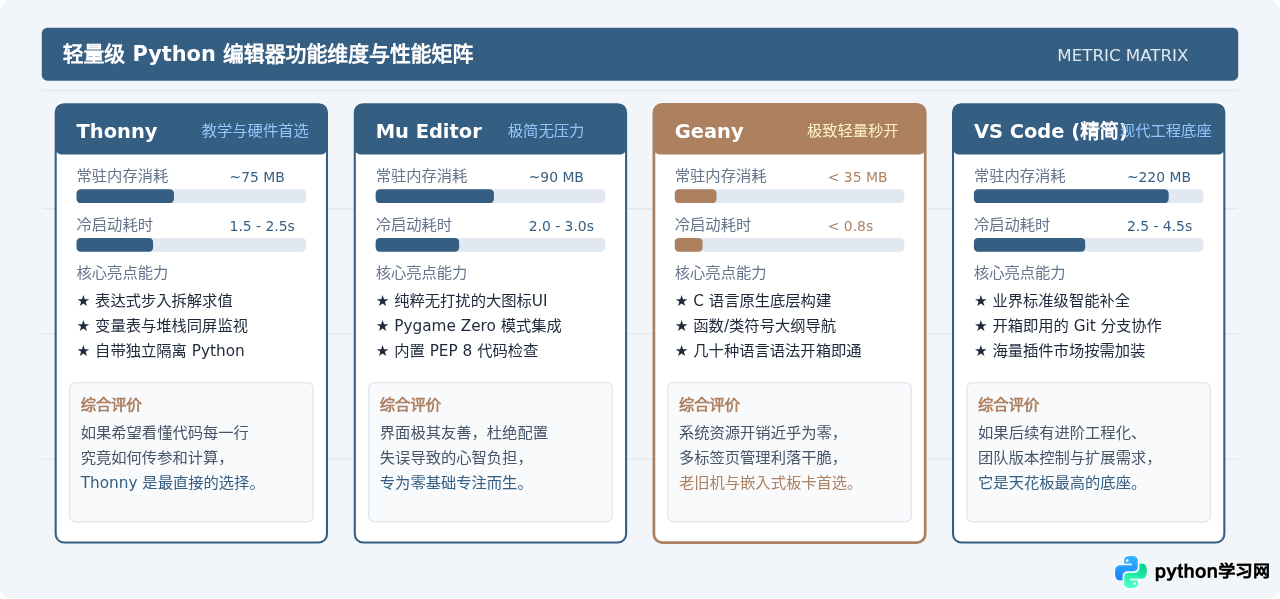Click the Geany card title
1280x599 pixels.
coord(708,131)
